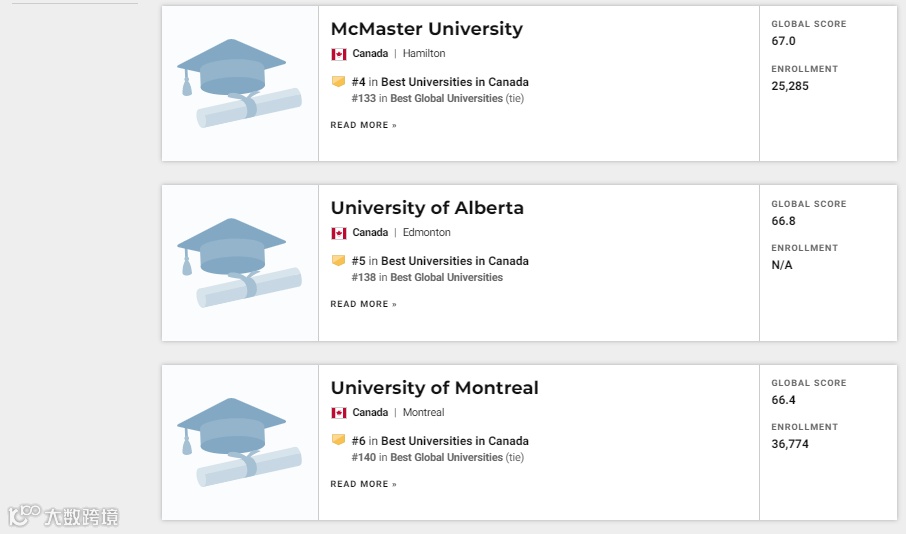Click Read More under University of Montreal

coord(363,484)
